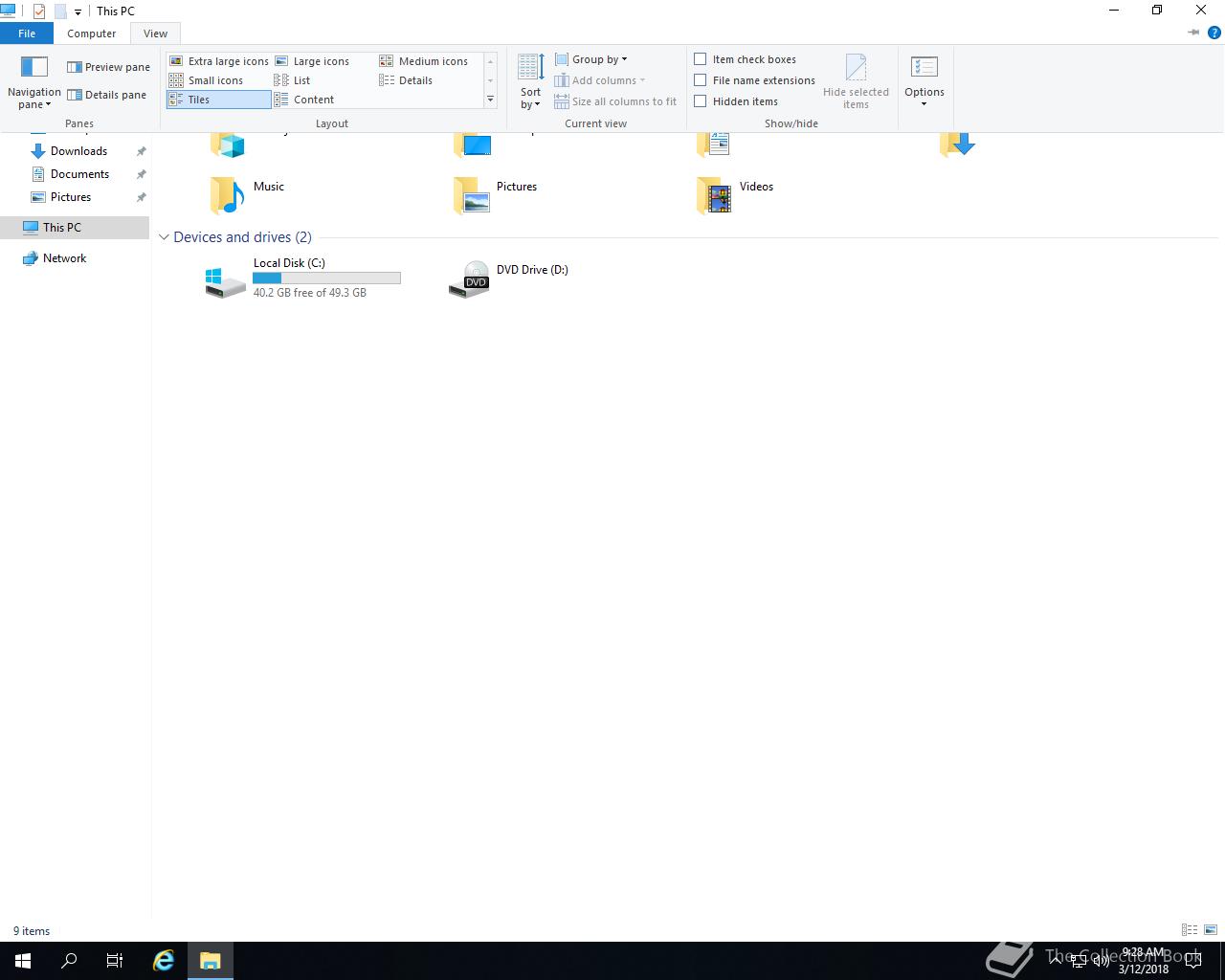This screenshot has height=980, width=1225.
Task: Open Customize Quick Access Toolbar dropdown
Action: pos(78,11)
